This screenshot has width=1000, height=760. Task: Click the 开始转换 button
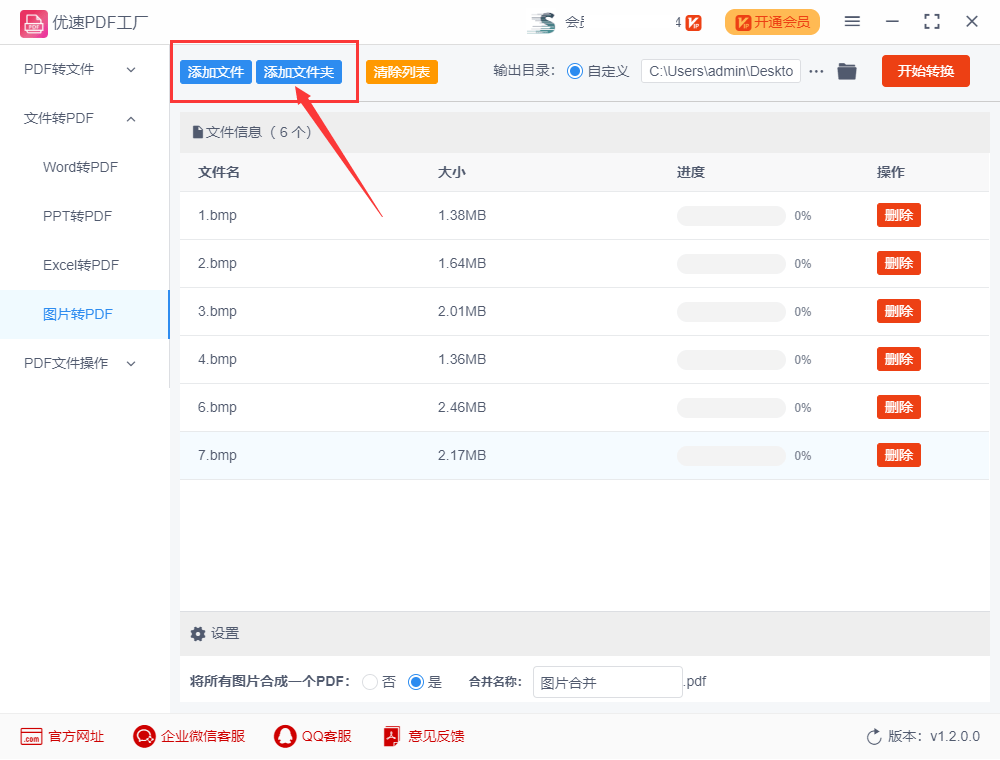click(x=925, y=71)
